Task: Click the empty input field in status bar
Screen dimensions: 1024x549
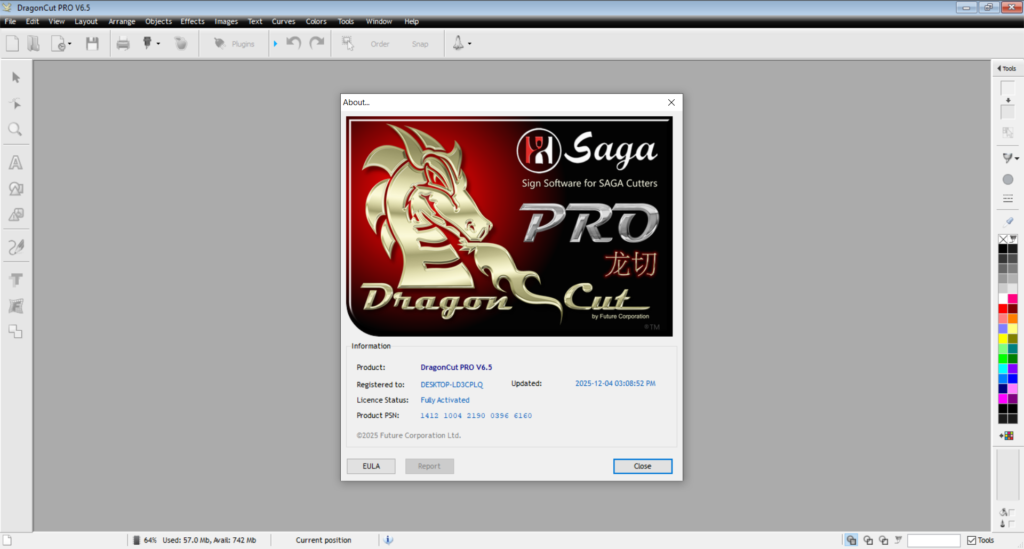Action: click(933, 540)
